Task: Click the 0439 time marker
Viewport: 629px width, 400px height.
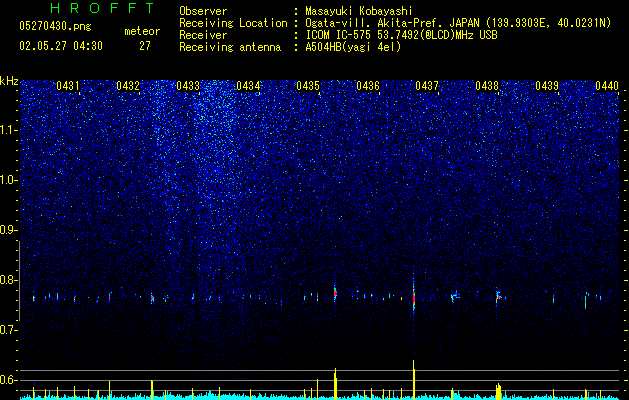Action: [x=547, y=86]
